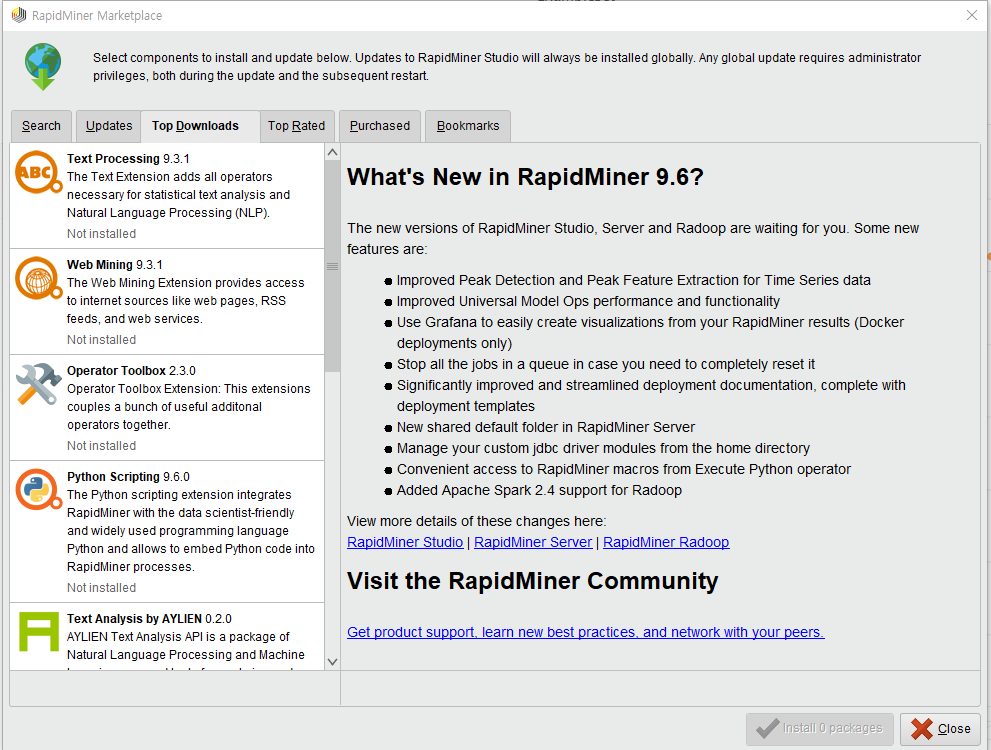Select the Python Scripting 9.6.0 title

click(128, 477)
